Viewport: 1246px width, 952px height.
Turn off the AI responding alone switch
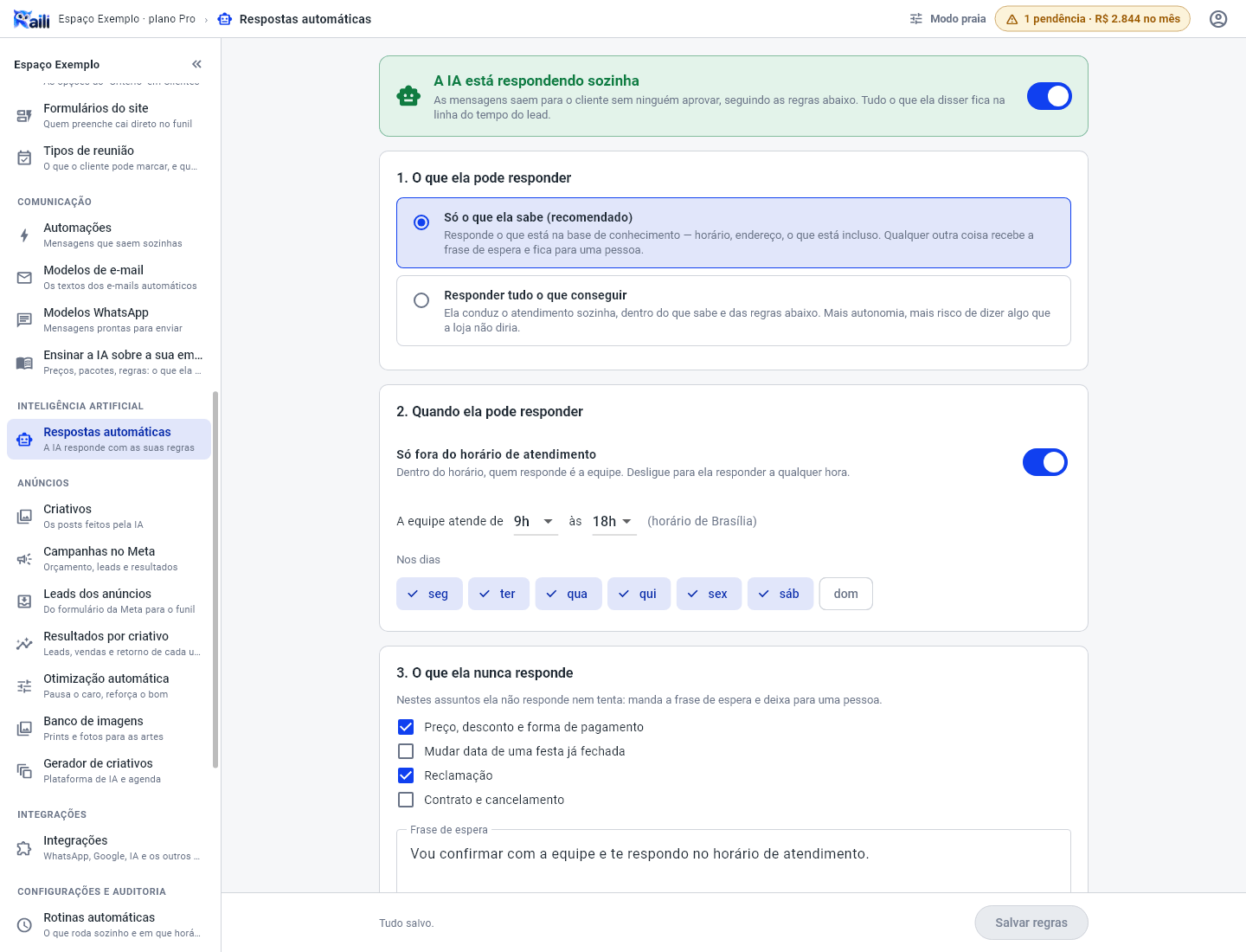click(x=1050, y=96)
